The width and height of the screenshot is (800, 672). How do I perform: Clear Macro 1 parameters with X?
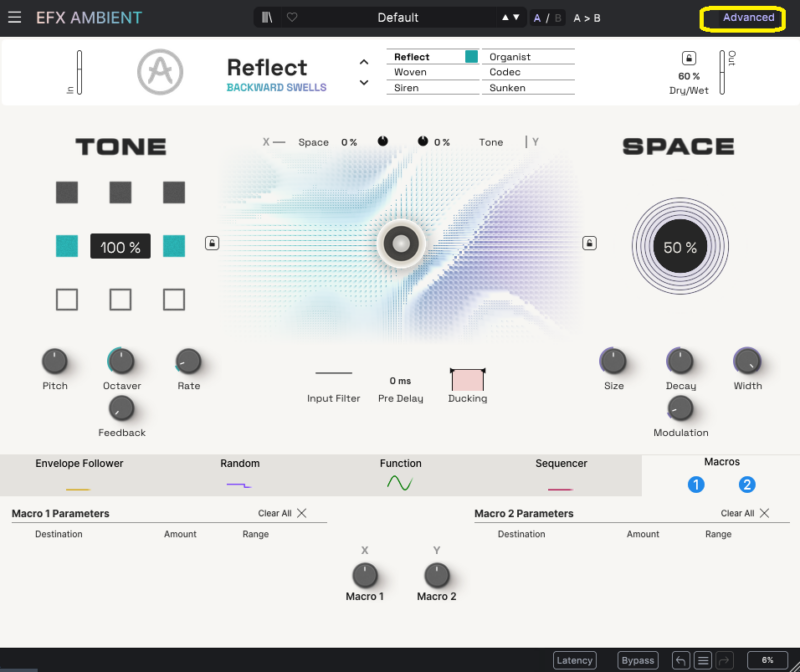point(302,513)
